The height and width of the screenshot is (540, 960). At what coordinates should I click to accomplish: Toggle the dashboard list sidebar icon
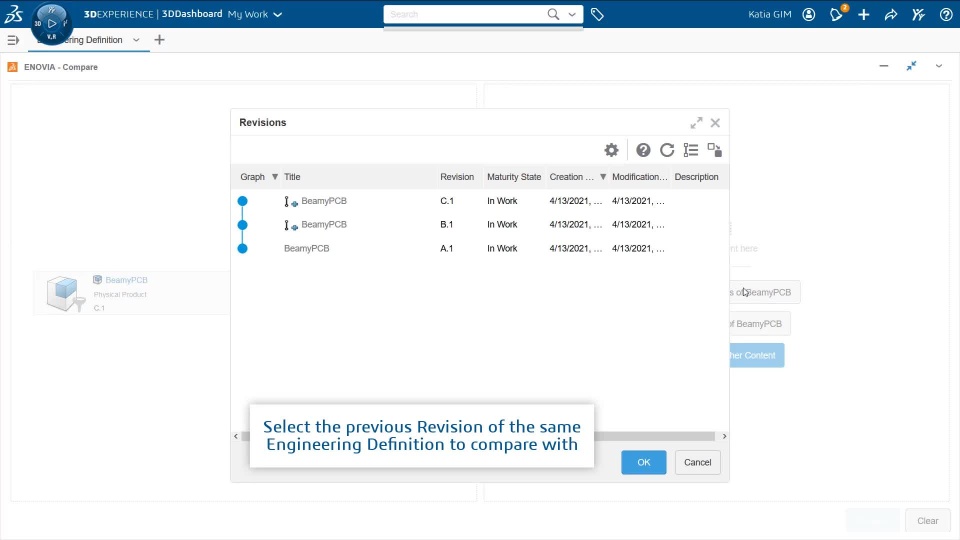[x=13, y=40]
